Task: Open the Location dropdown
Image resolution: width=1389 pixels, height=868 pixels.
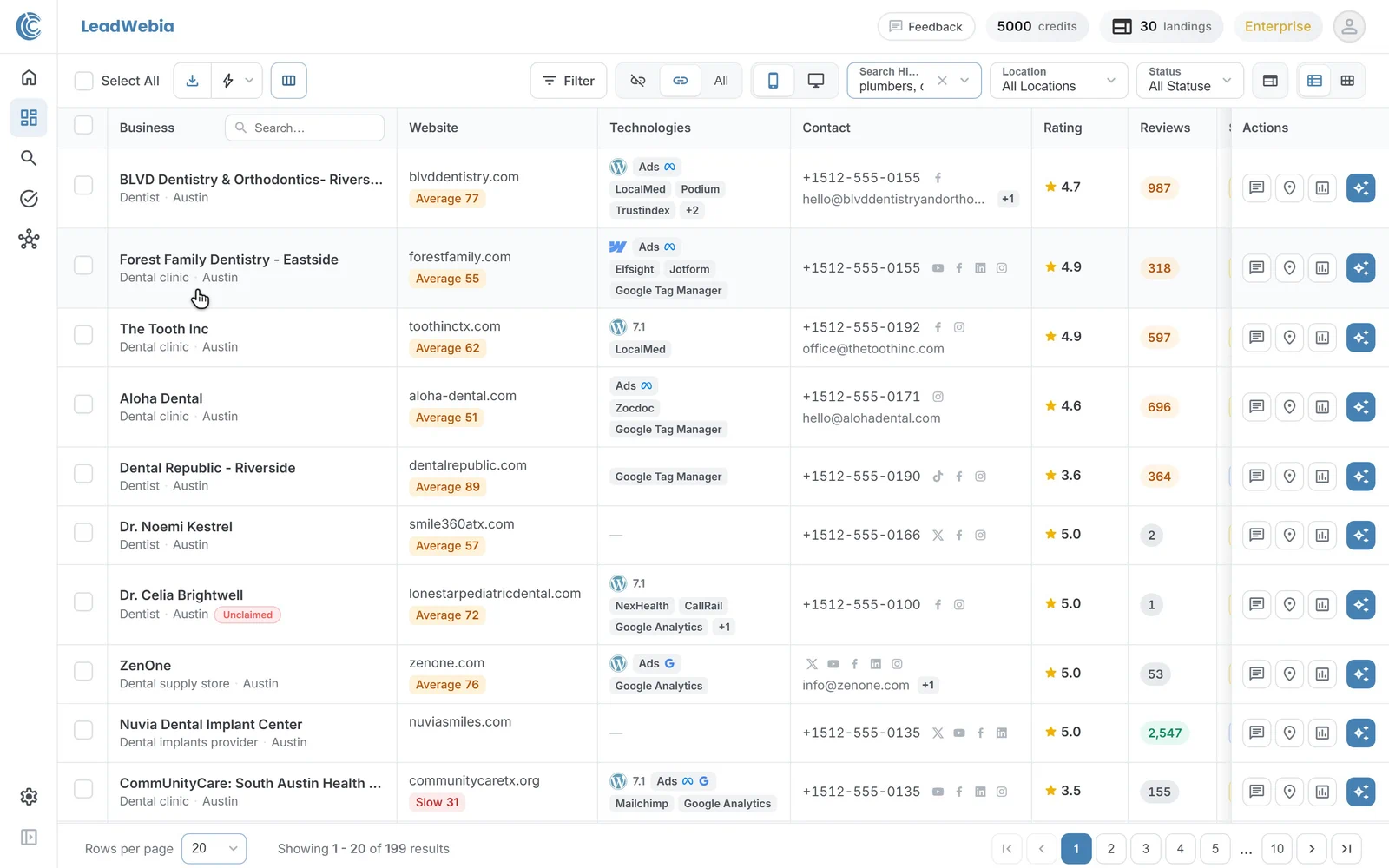Action: tap(1058, 80)
